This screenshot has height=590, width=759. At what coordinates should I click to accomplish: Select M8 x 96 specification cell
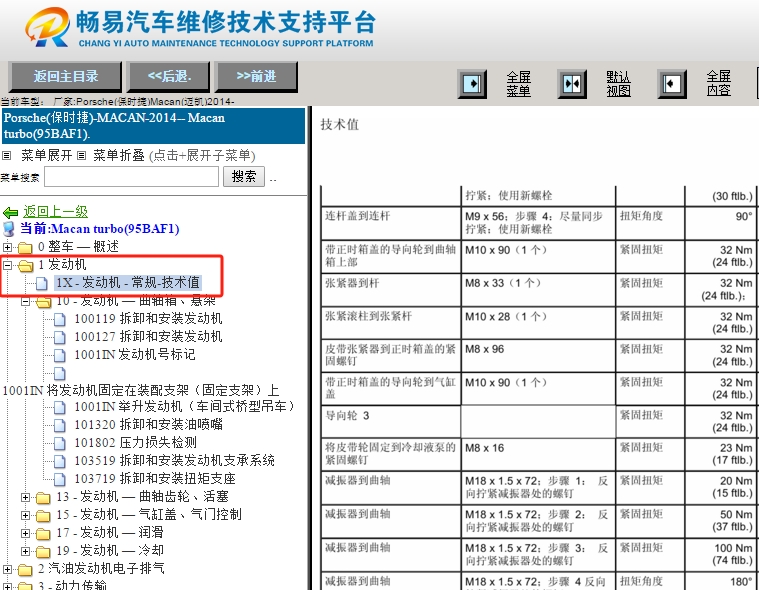click(x=538, y=356)
